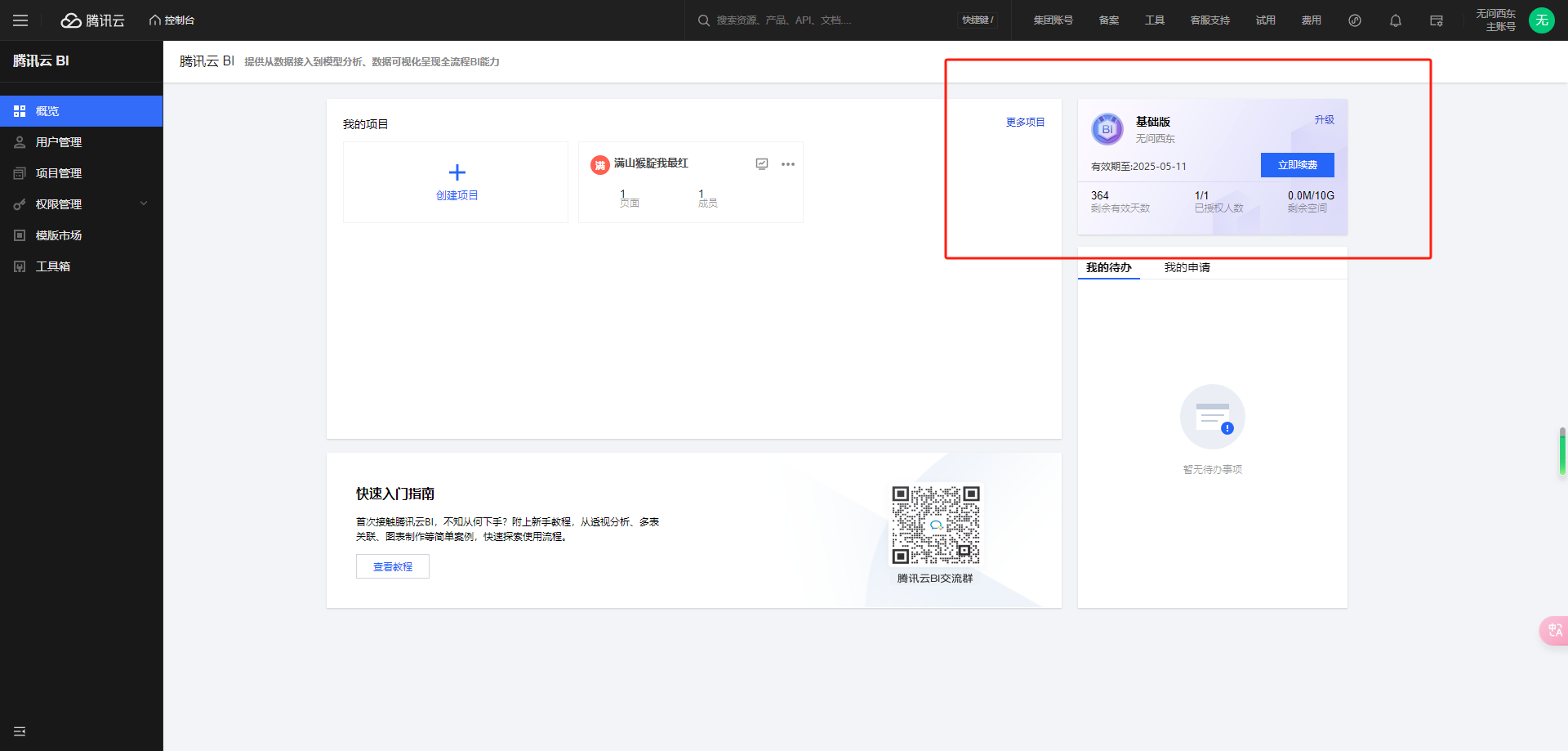The width and height of the screenshot is (1568, 751).
Task: Click the 模版市场 icon
Action: click(20, 235)
